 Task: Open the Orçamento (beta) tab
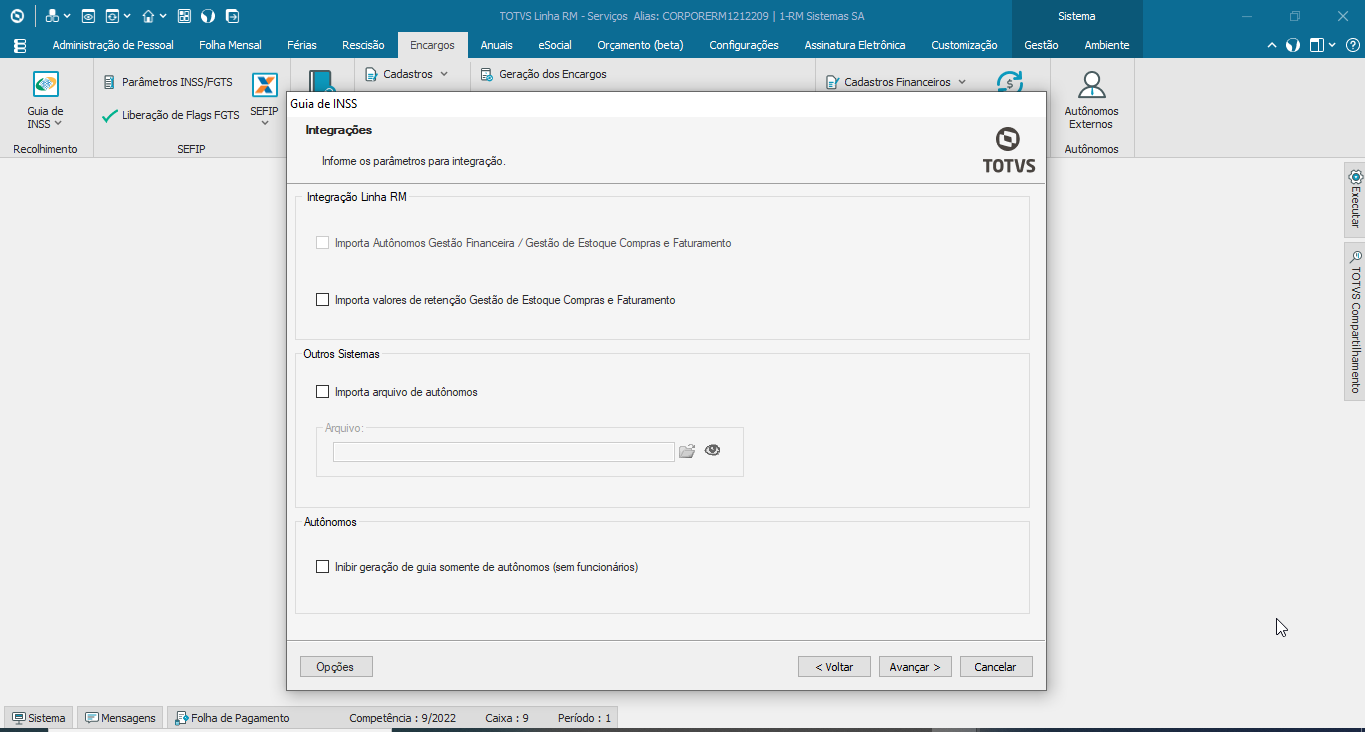click(x=640, y=45)
